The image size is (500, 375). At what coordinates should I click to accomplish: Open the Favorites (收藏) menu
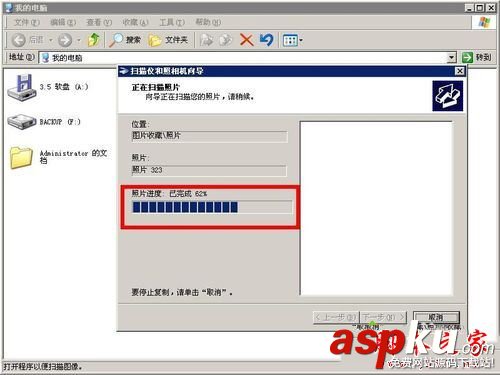tap(135, 22)
